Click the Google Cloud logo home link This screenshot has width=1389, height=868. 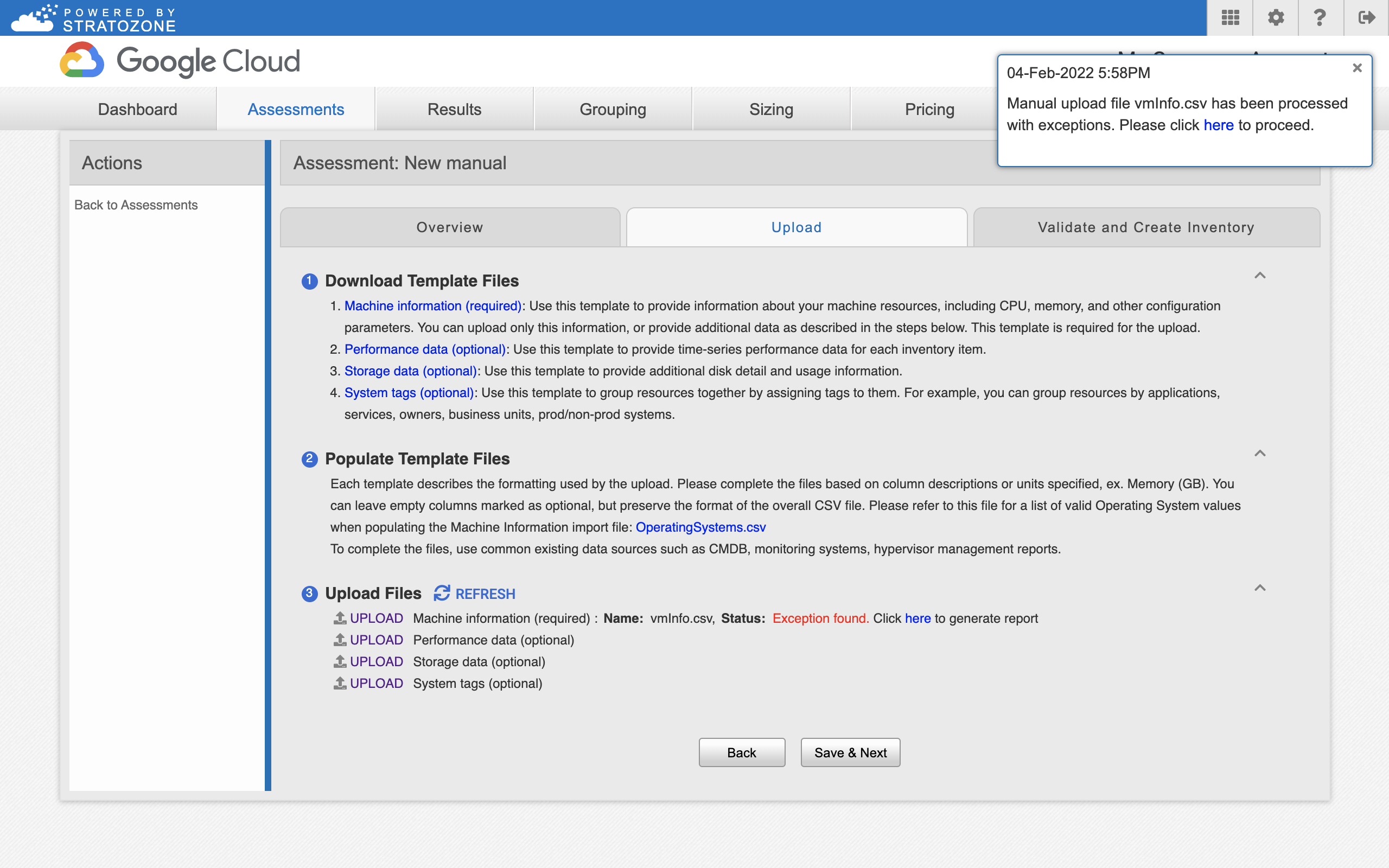pos(180,63)
